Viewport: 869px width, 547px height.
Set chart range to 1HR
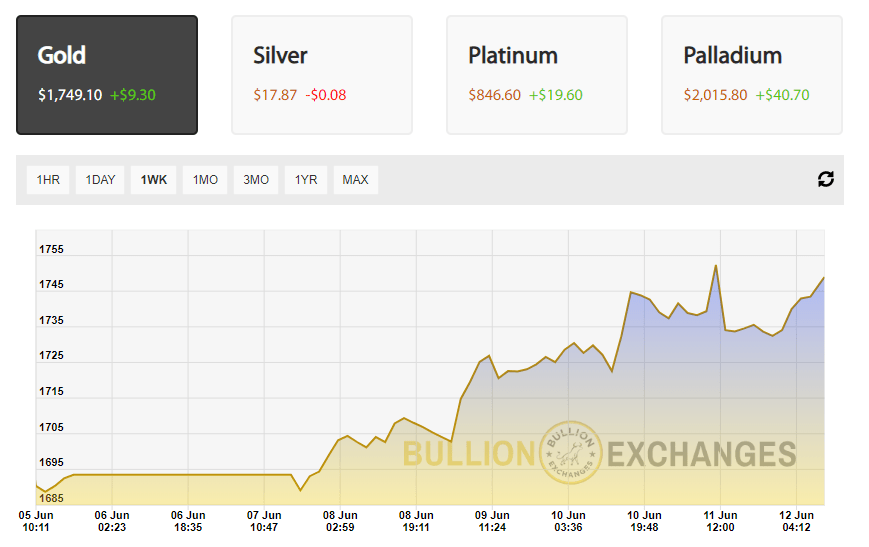coord(48,180)
